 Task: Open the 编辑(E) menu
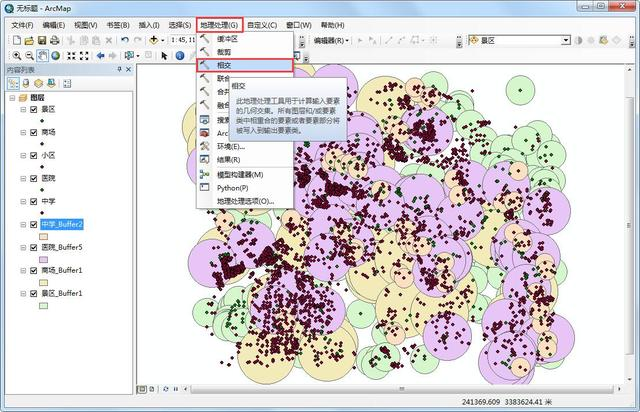(54, 25)
